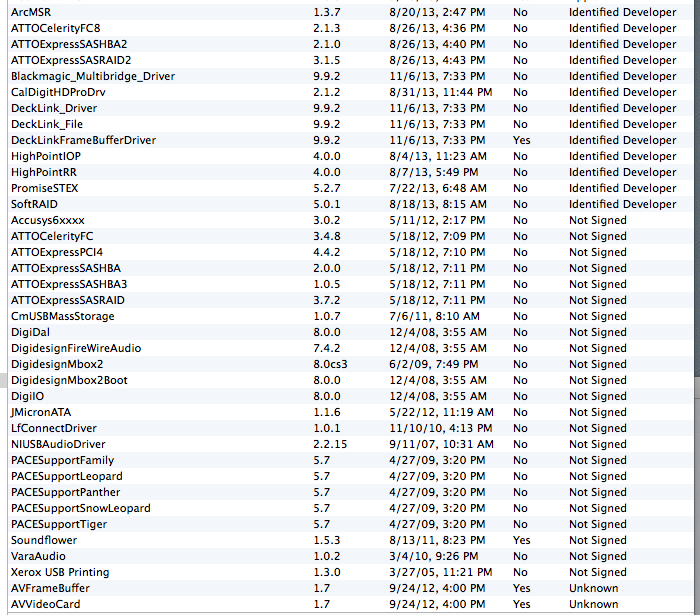Select the JMicronATA extension
The height and width of the screenshot is (615, 700).
pyautogui.click(x=350, y=412)
